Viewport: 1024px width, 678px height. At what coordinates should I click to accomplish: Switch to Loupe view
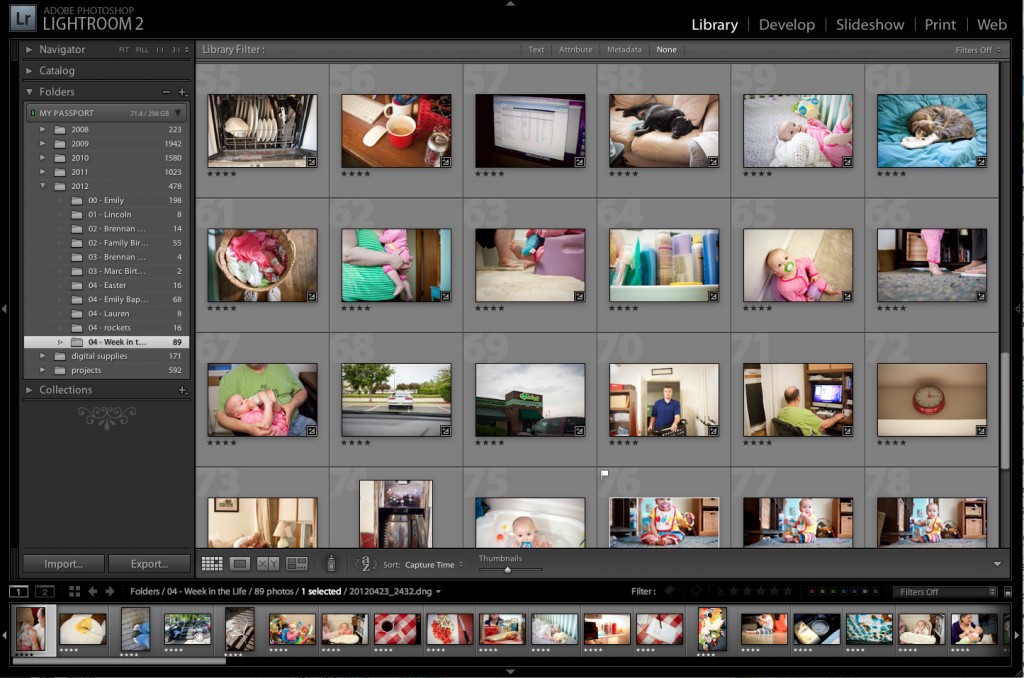240,564
